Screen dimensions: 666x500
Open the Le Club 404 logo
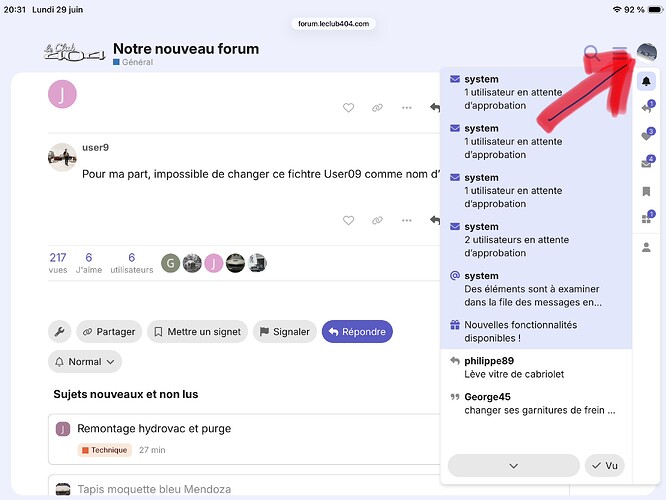coord(74,53)
